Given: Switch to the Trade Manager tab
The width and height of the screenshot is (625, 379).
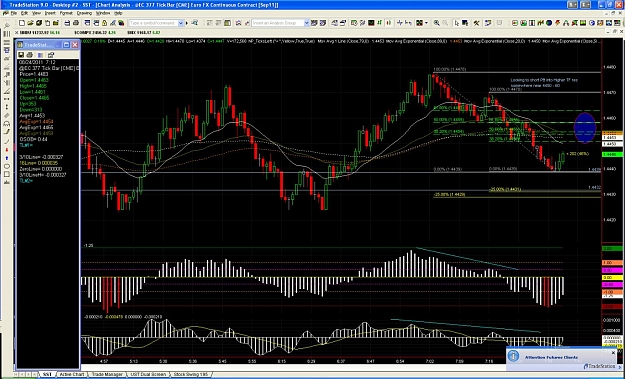Looking at the screenshot, I should point(107,375).
